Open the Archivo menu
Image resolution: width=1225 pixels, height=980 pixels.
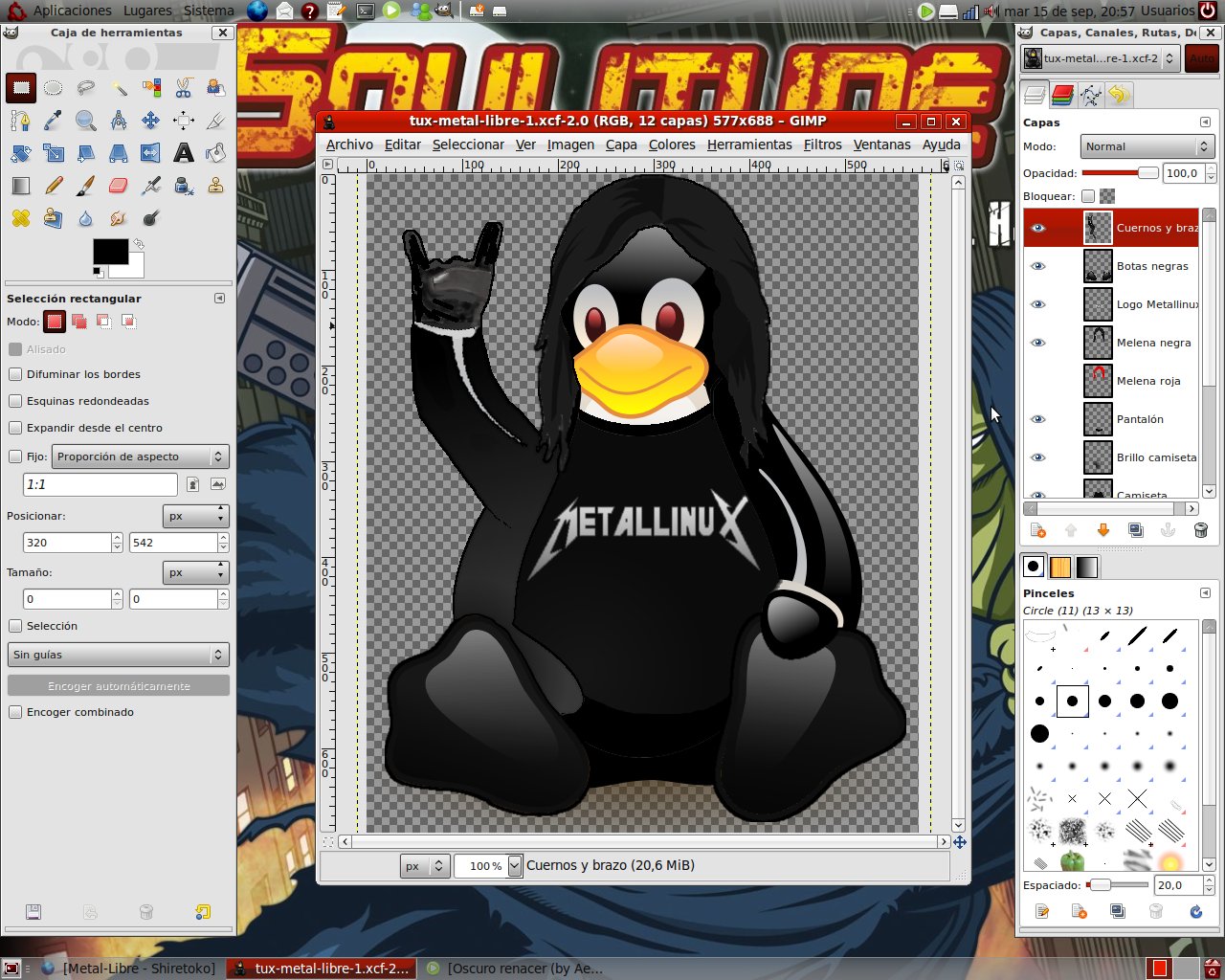click(349, 145)
